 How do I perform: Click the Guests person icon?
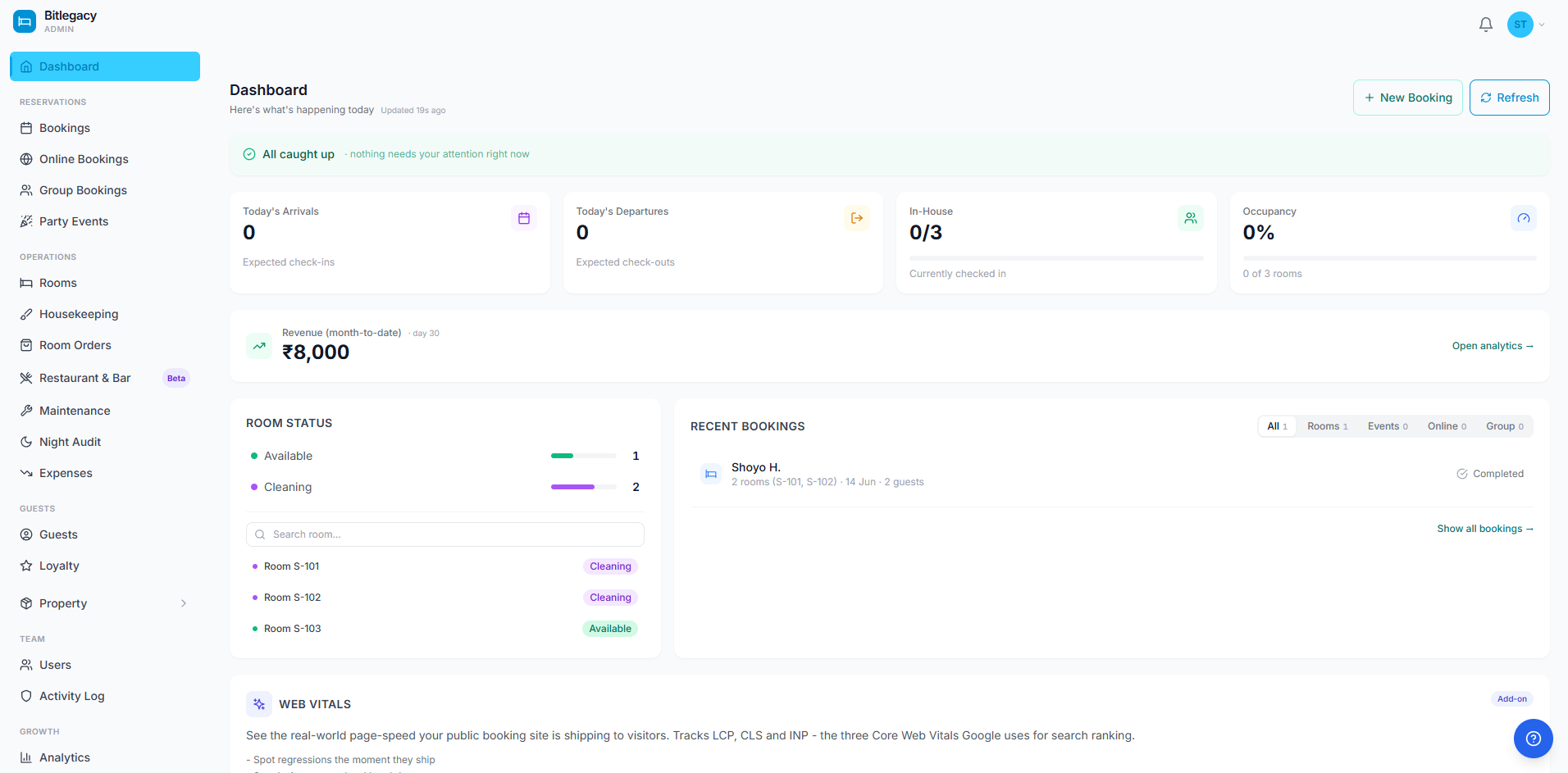point(26,534)
